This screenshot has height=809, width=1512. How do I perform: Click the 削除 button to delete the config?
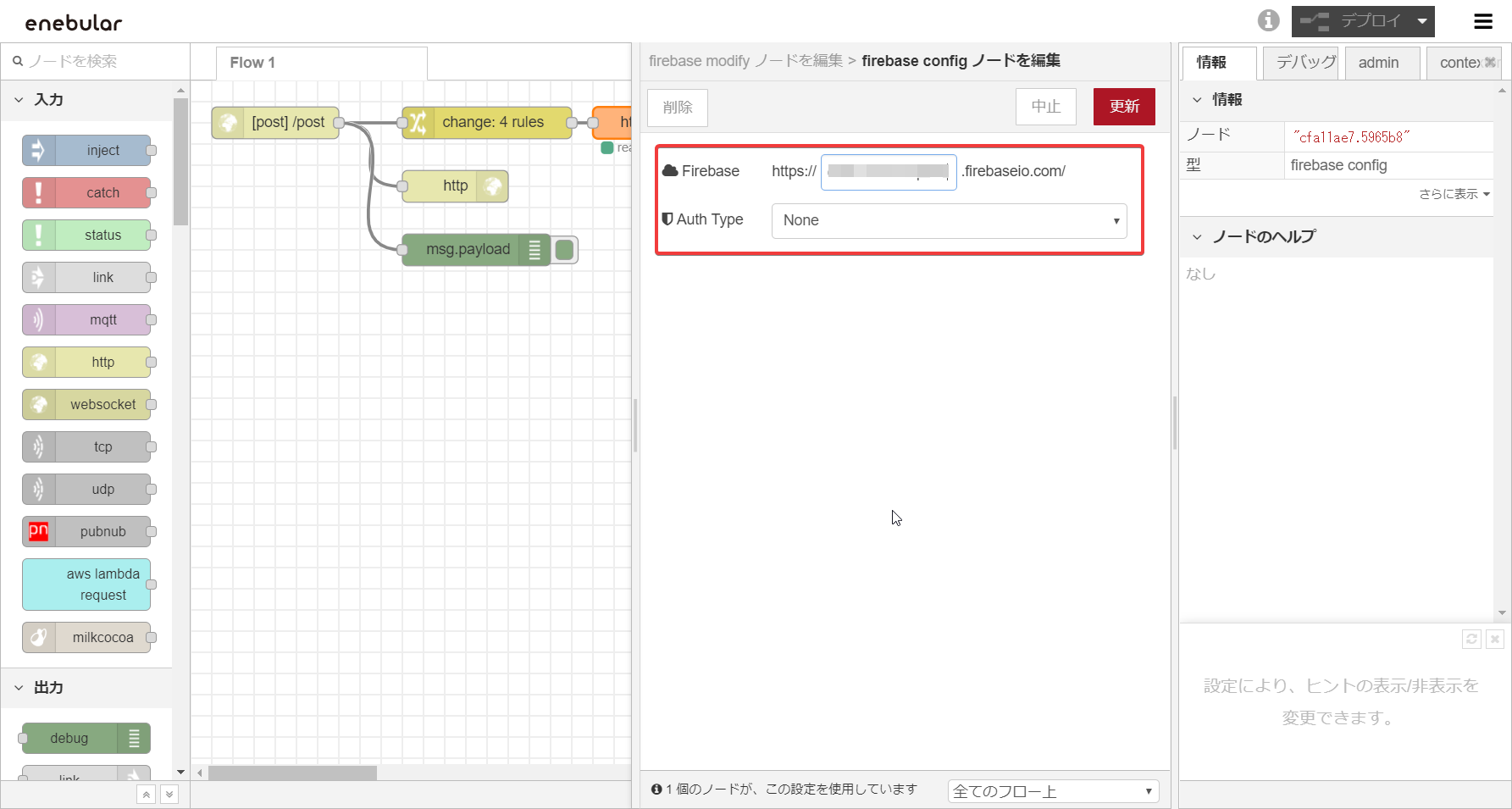[677, 108]
